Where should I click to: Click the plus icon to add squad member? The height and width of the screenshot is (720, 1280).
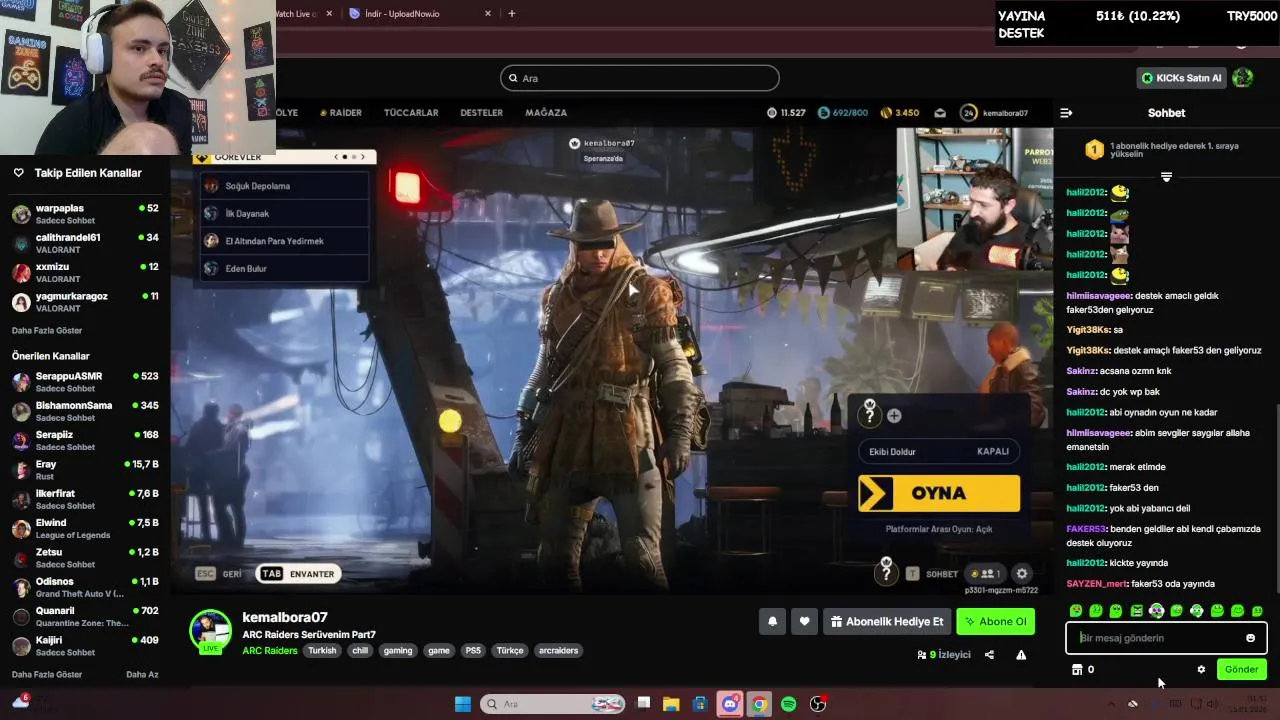[894, 416]
